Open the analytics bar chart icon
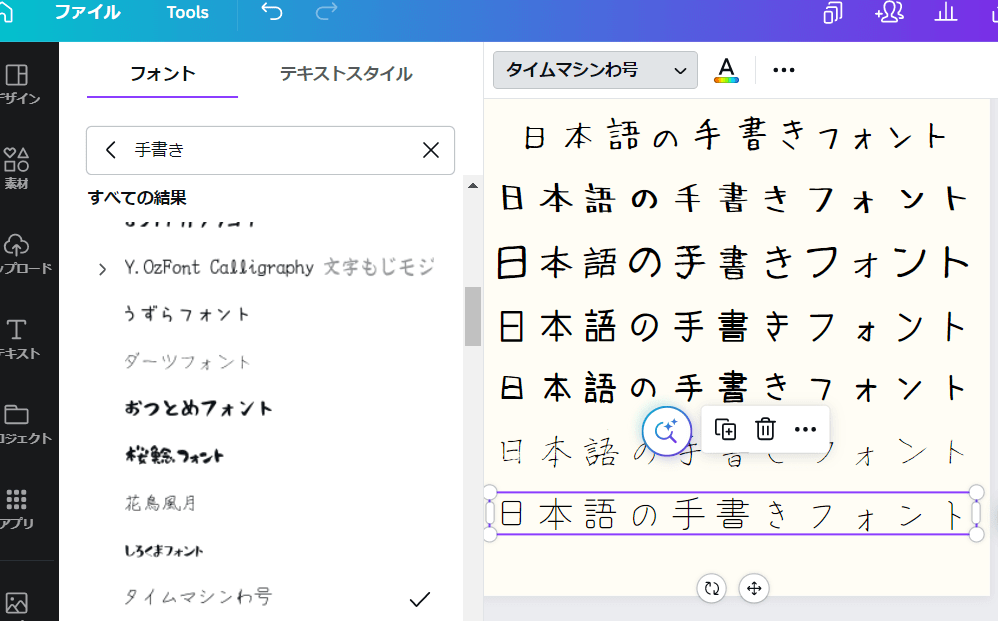998x621 pixels. (x=946, y=12)
